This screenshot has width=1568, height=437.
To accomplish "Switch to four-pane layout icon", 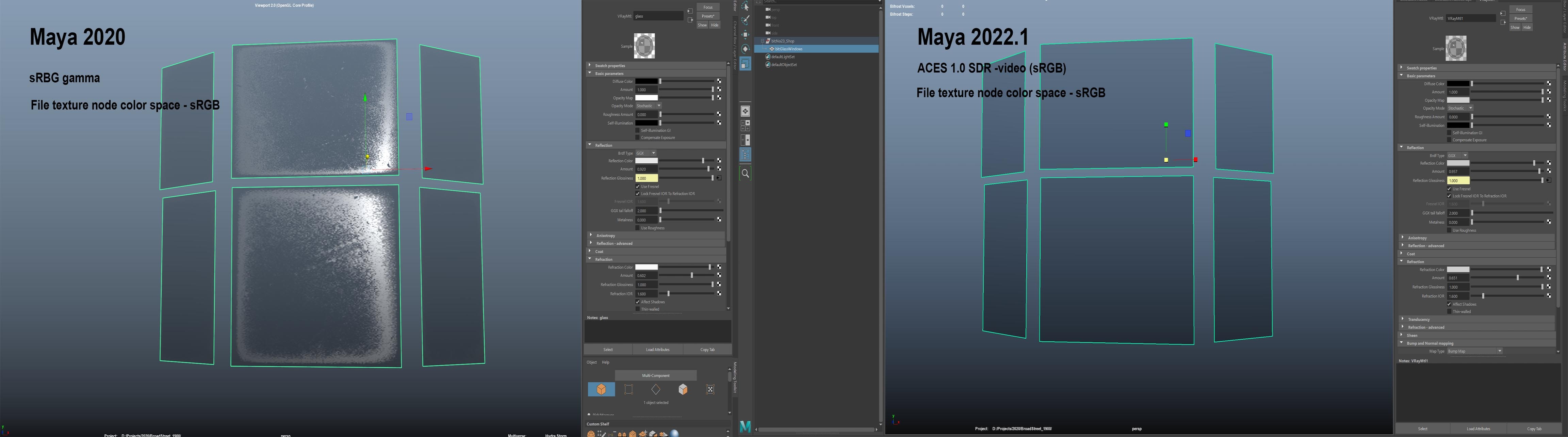I will (745, 125).
